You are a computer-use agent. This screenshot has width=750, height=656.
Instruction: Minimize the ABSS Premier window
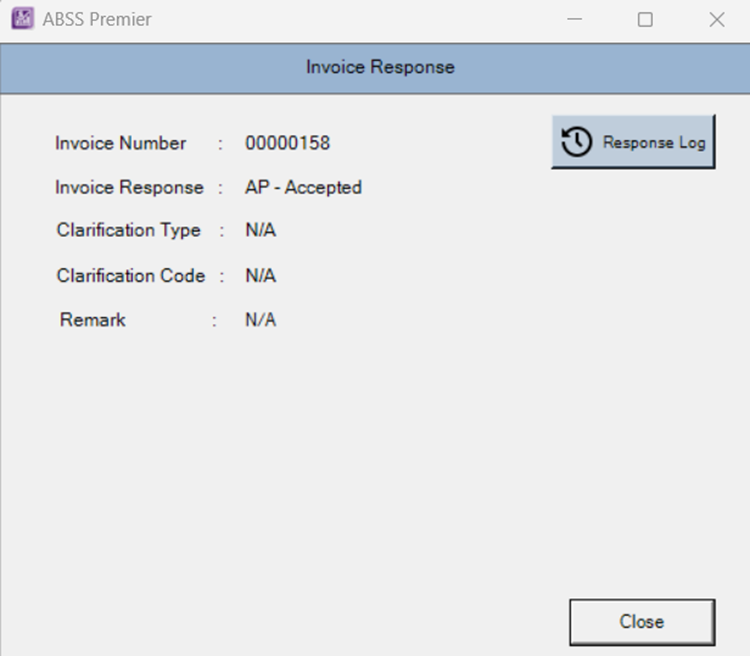(574, 20)
